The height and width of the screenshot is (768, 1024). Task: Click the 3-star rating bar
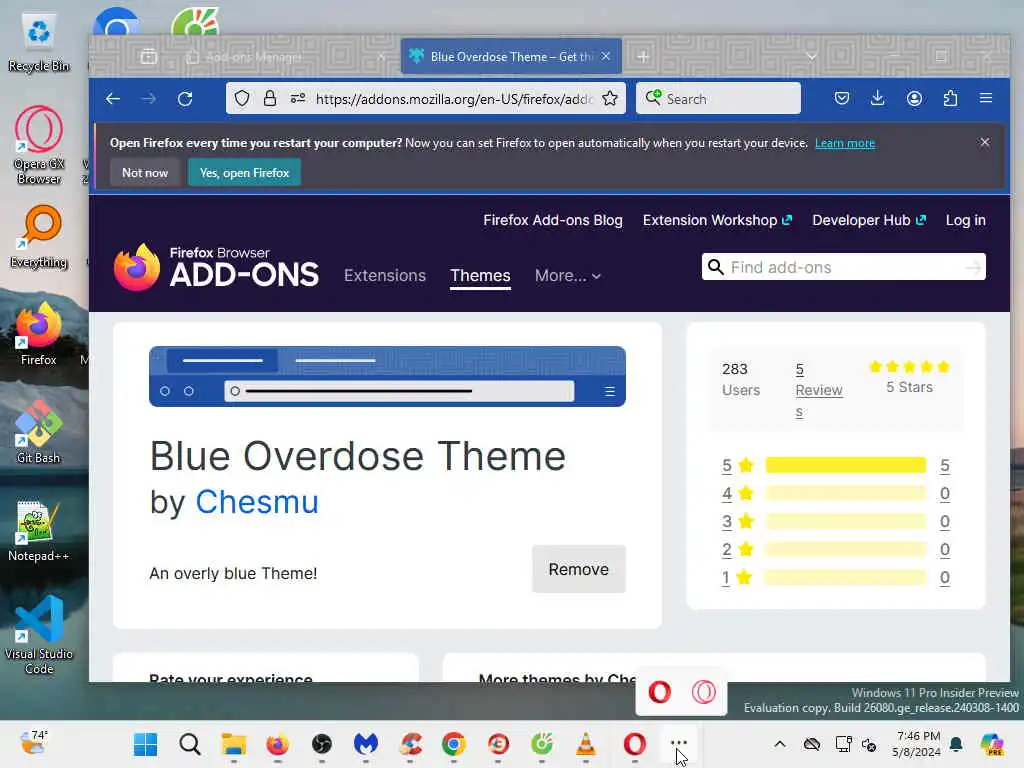click(846, 521)
